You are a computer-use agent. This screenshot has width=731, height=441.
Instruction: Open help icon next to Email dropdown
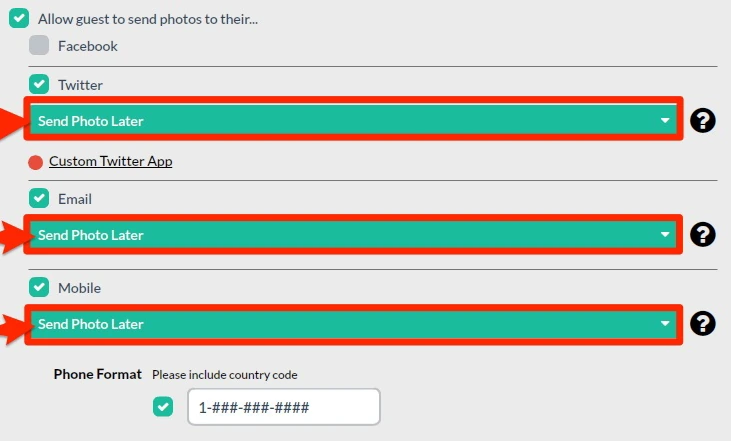point(703,234)
